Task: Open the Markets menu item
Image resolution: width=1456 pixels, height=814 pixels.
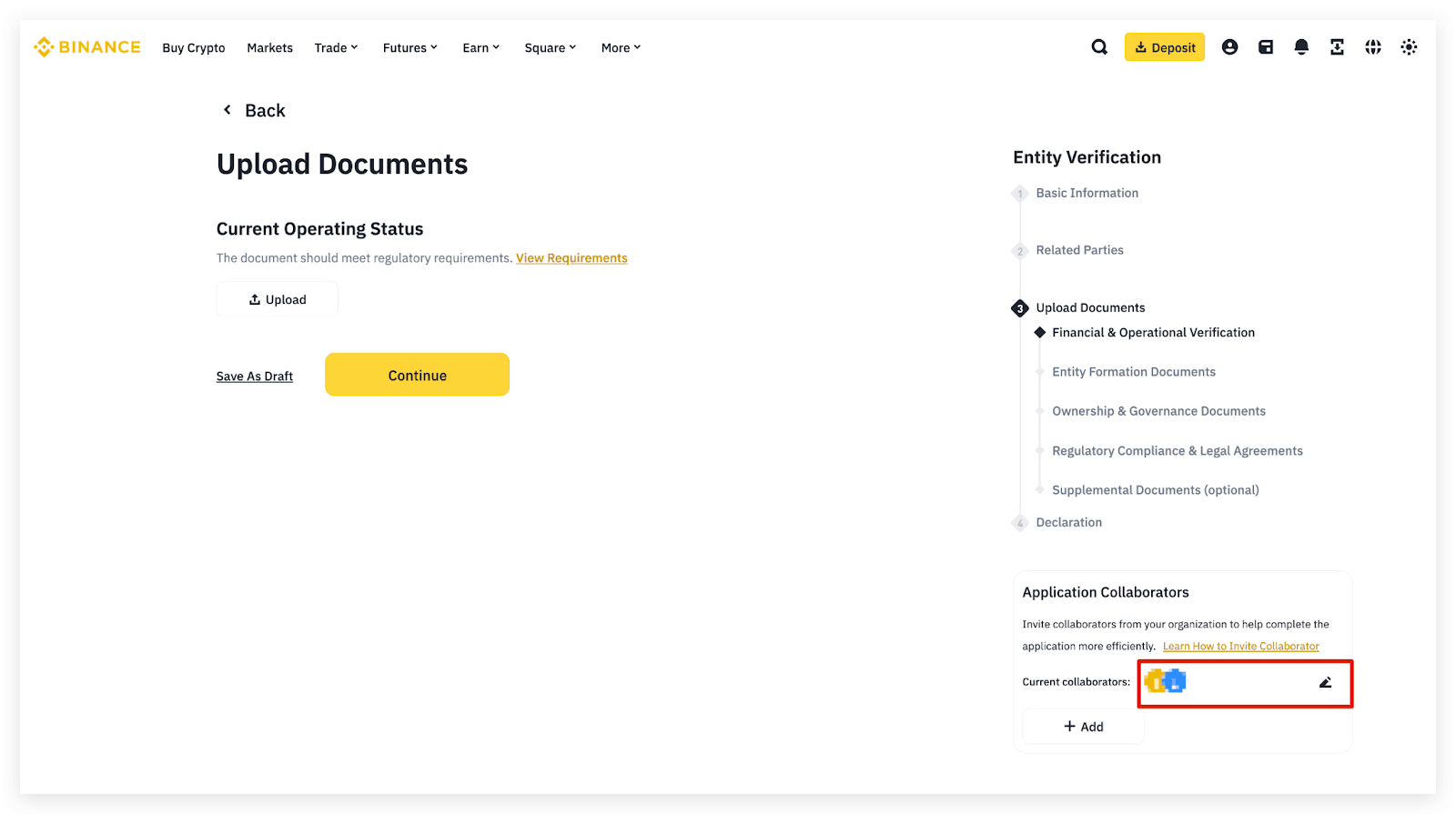Action: [x=269, y=48]
